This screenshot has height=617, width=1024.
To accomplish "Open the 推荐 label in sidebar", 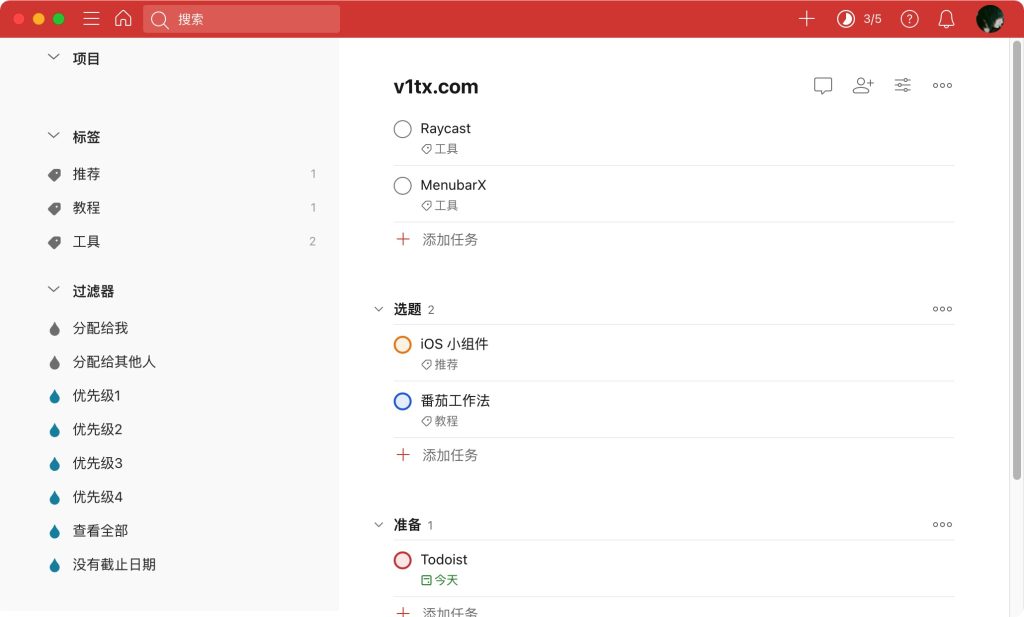I will click(x=182, y=174).
